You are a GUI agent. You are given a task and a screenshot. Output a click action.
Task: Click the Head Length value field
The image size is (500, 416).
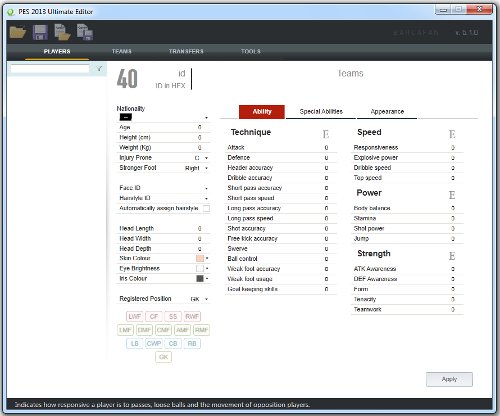[x=199, y=228]
